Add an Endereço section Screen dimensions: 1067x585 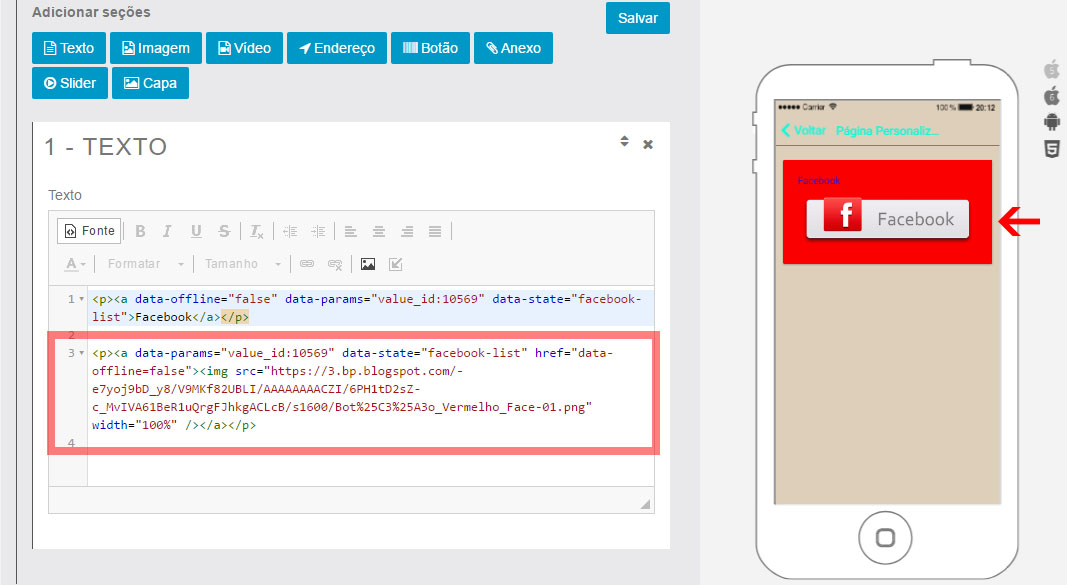[337, 48]
